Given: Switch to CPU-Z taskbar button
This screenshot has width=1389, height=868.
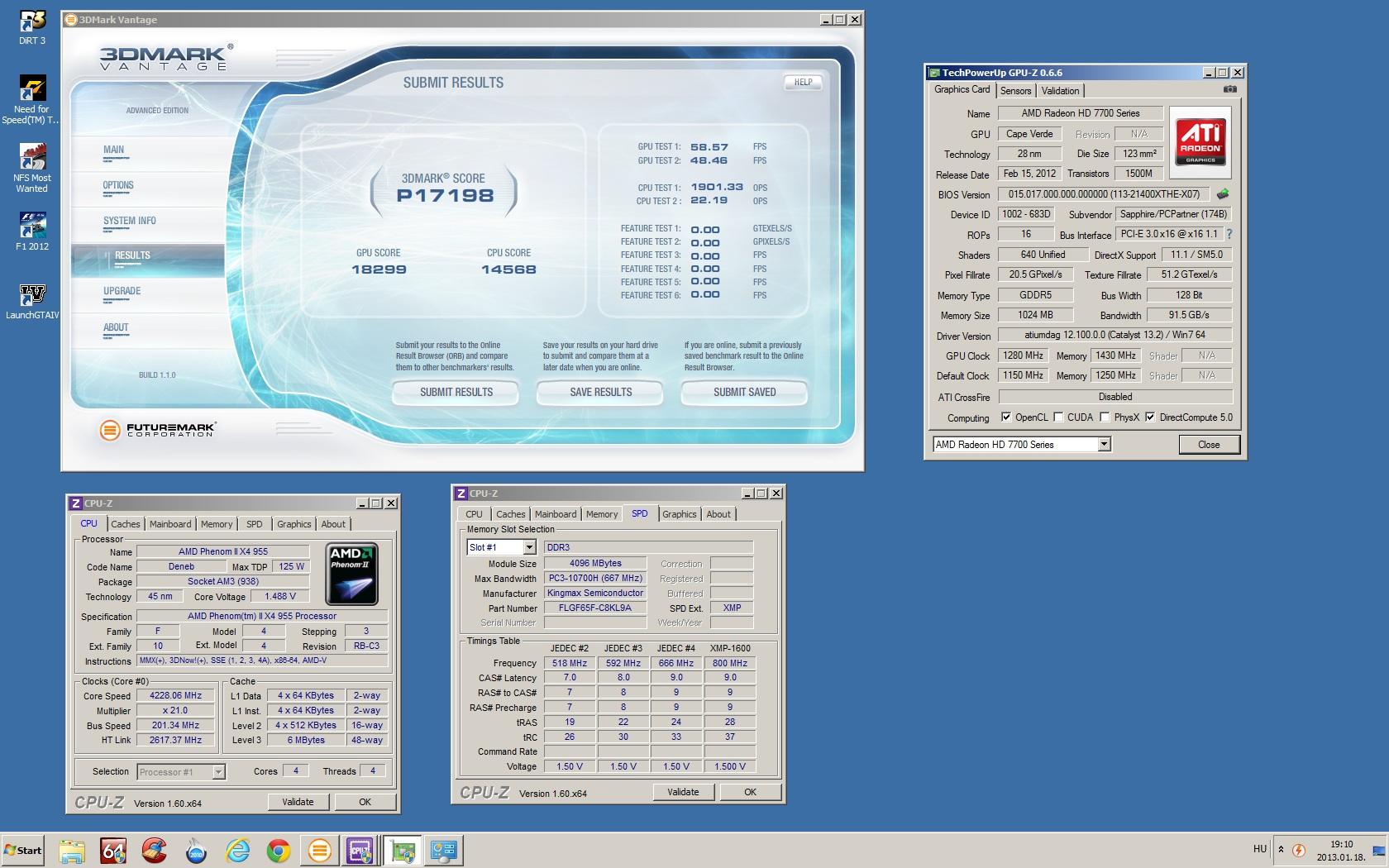Looking at the screenshot, I should [x=360, y=850].
